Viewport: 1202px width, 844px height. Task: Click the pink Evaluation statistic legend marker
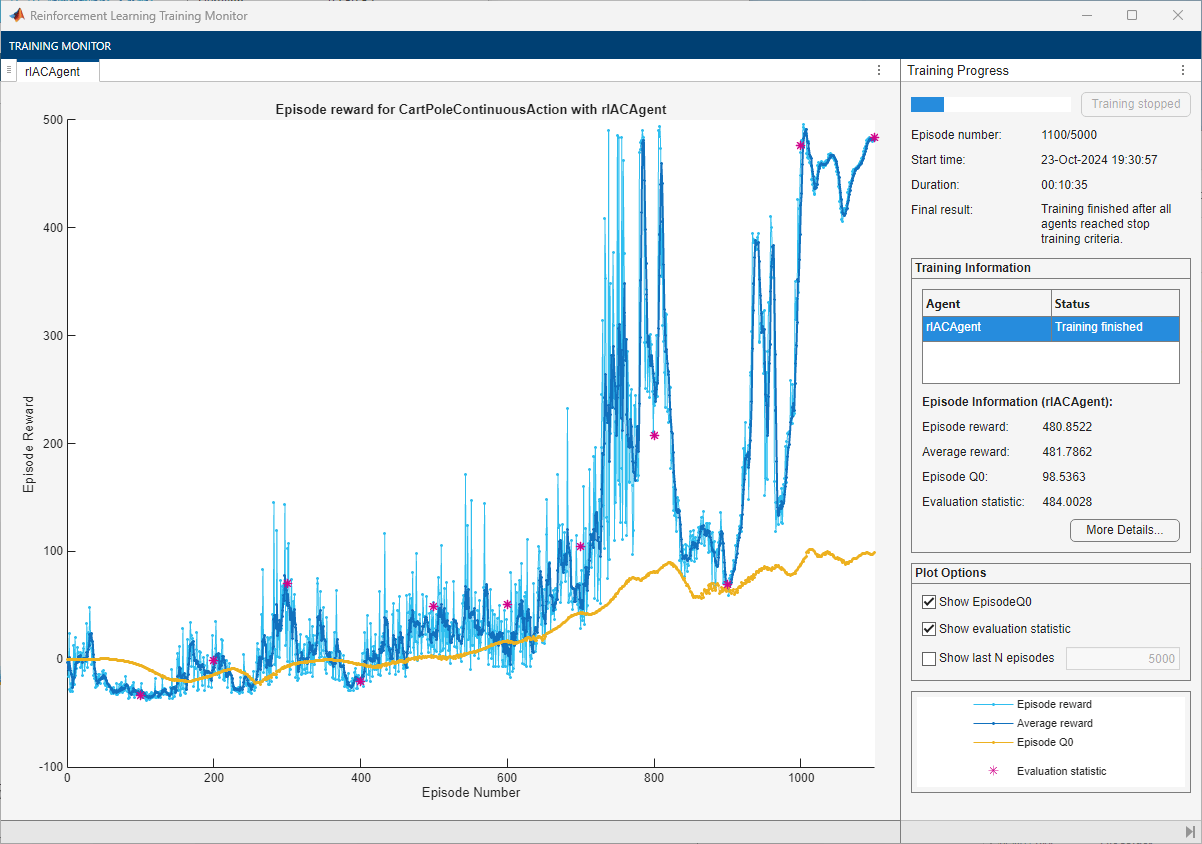[993, 771]
